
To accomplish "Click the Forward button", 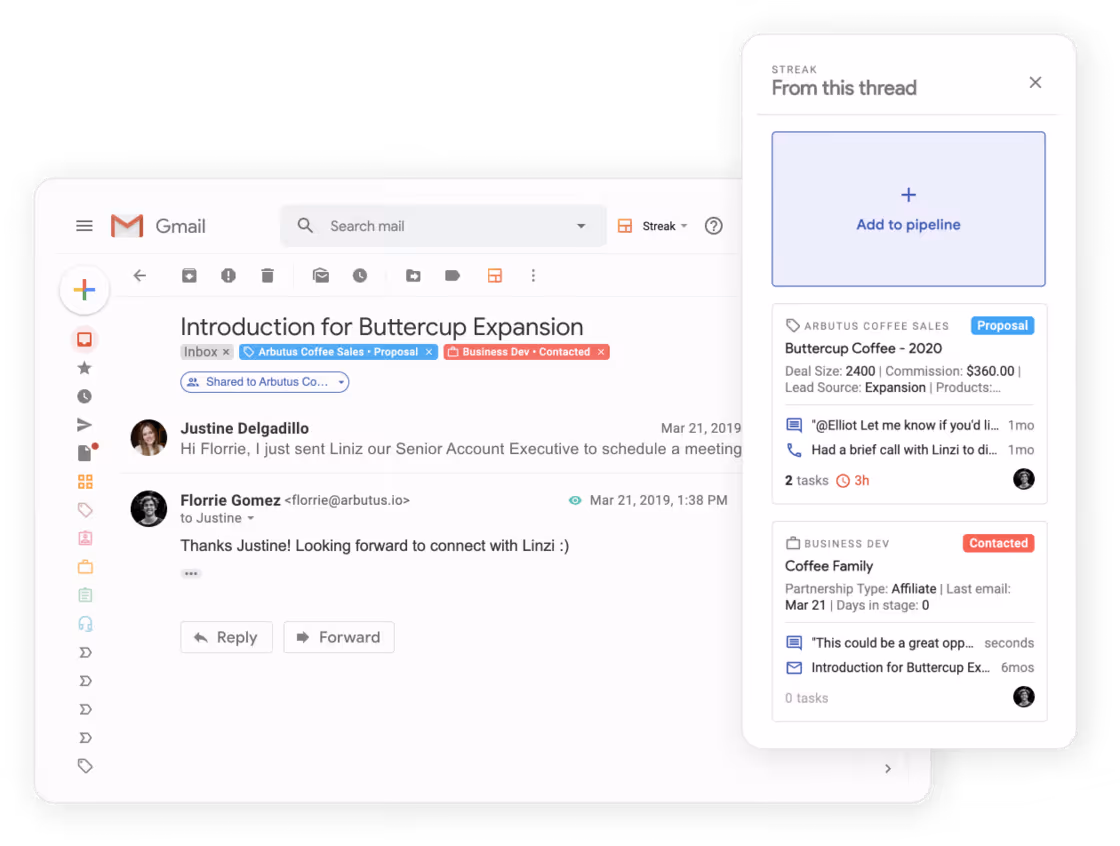I will click(x=339, y=637).
